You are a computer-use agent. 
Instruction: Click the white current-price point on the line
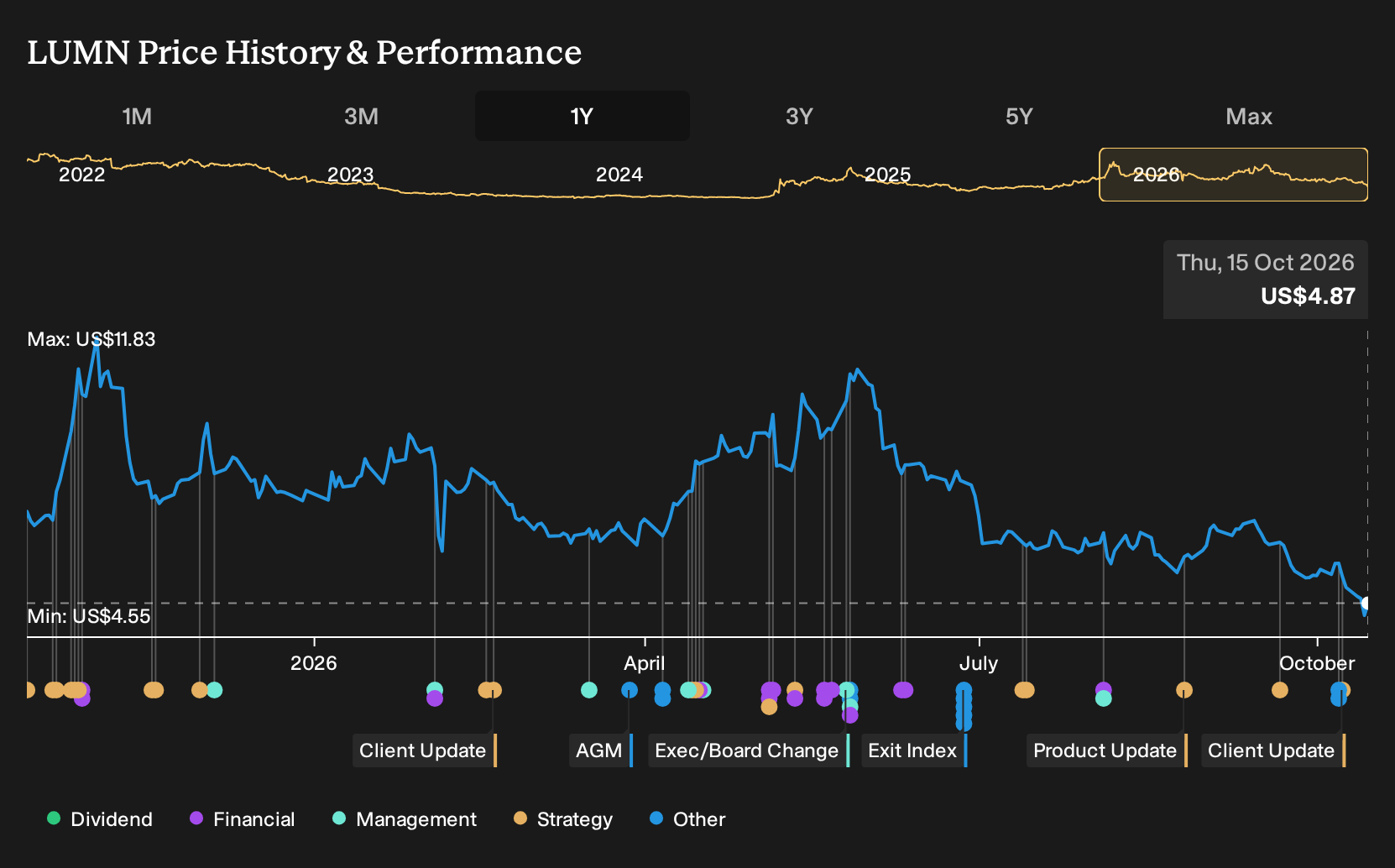[x=1366, y=604]
